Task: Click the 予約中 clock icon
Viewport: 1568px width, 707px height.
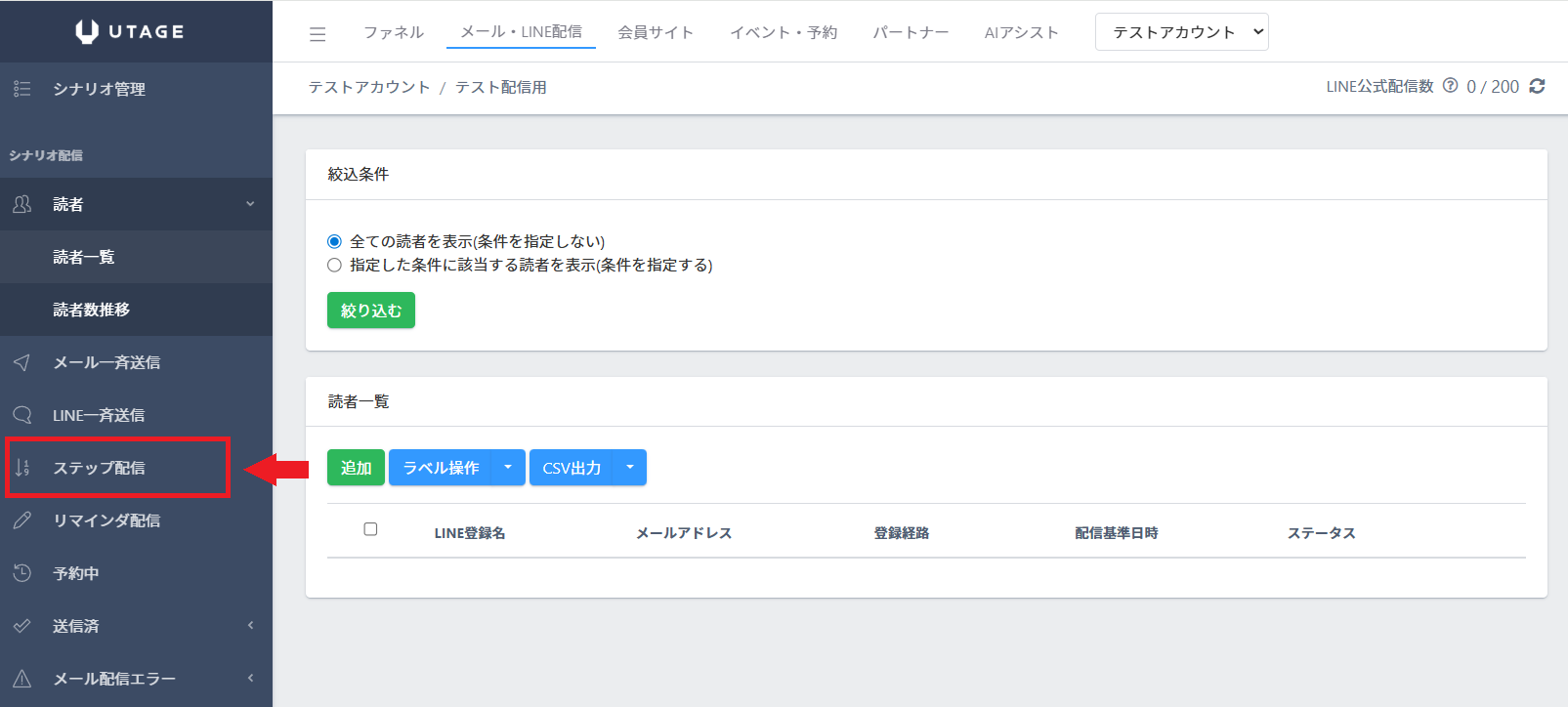Action: pos(22,573)
